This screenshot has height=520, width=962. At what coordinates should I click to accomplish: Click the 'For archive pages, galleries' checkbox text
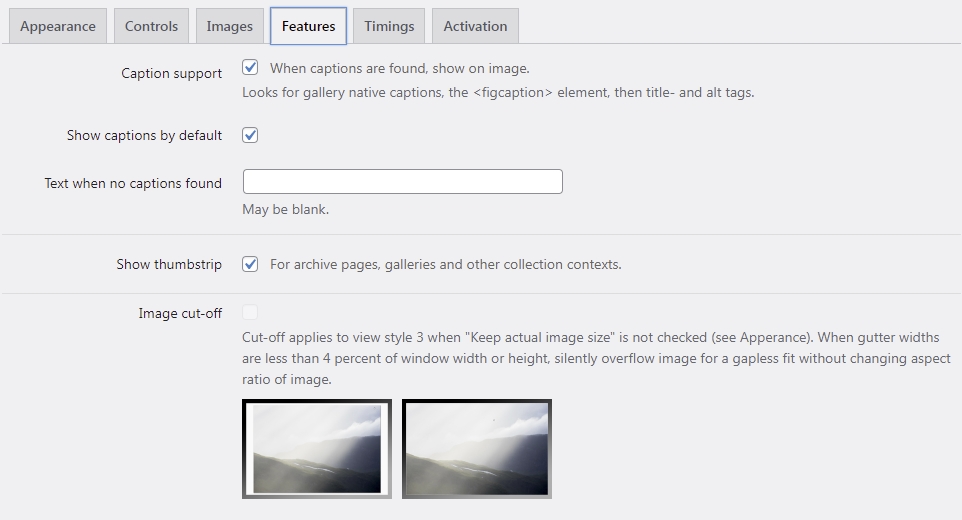click(x=445, y=264)
